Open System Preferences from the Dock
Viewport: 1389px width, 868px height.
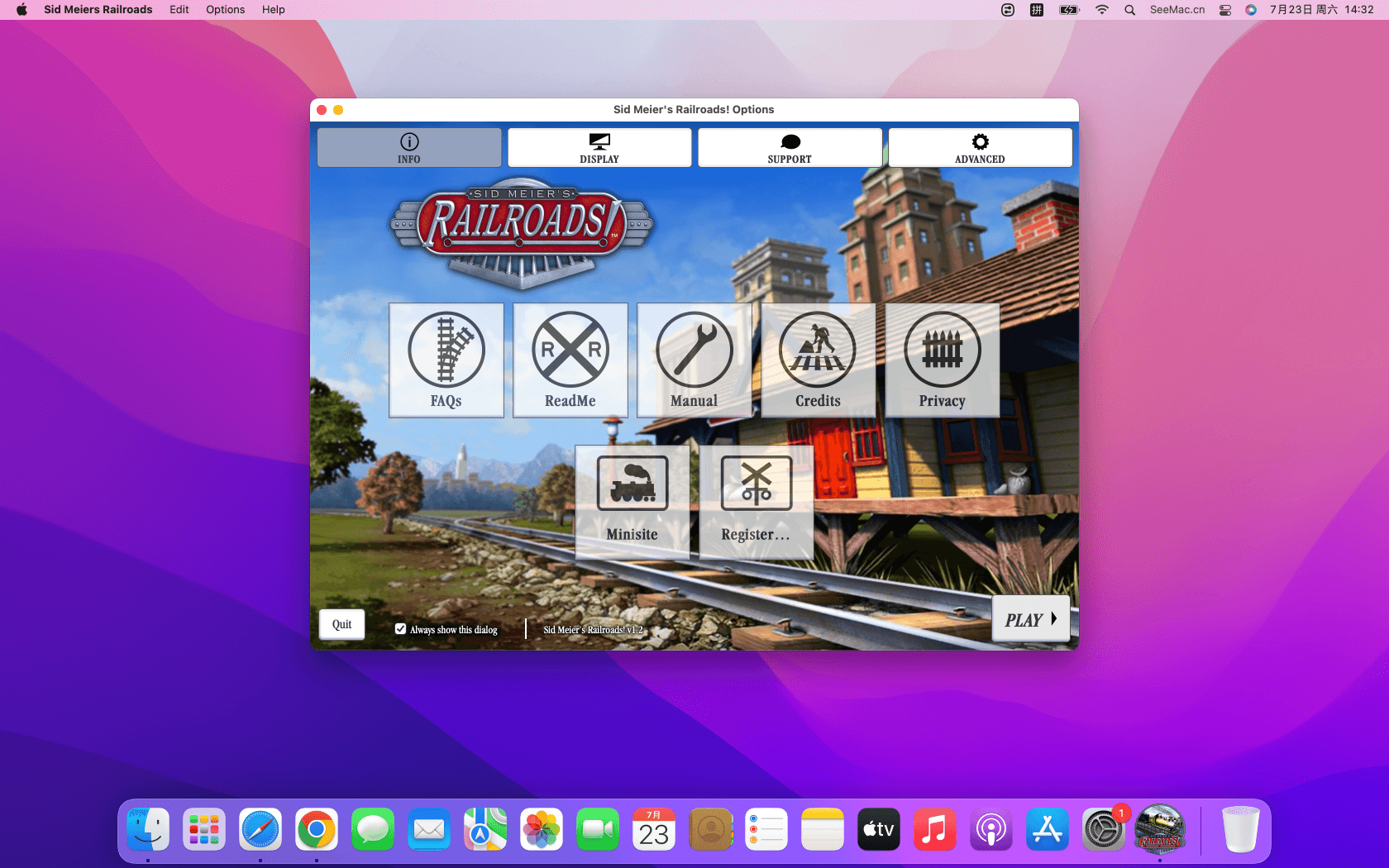click(1104, 829)
